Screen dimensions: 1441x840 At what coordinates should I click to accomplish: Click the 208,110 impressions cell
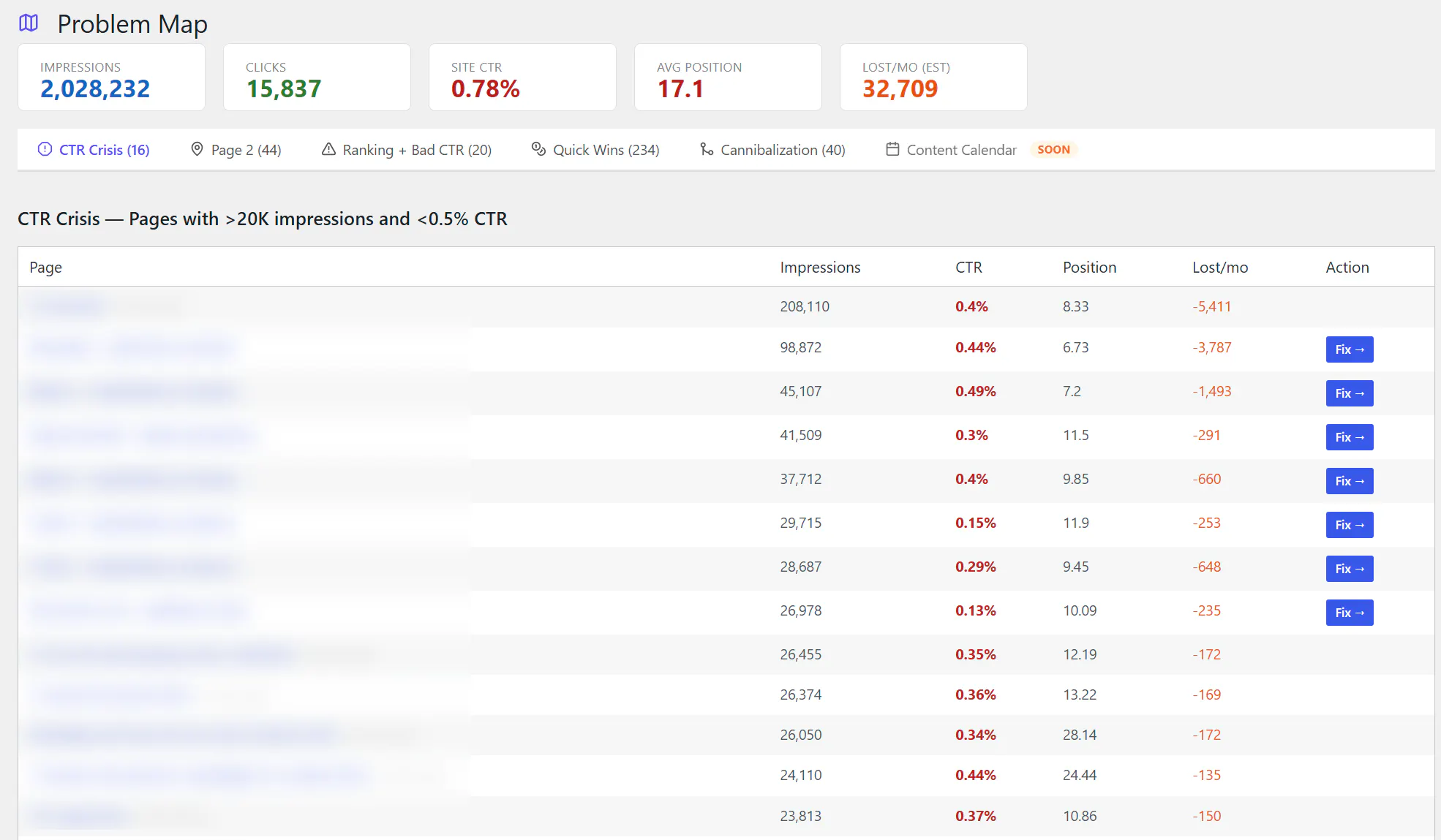coord(805,306)
